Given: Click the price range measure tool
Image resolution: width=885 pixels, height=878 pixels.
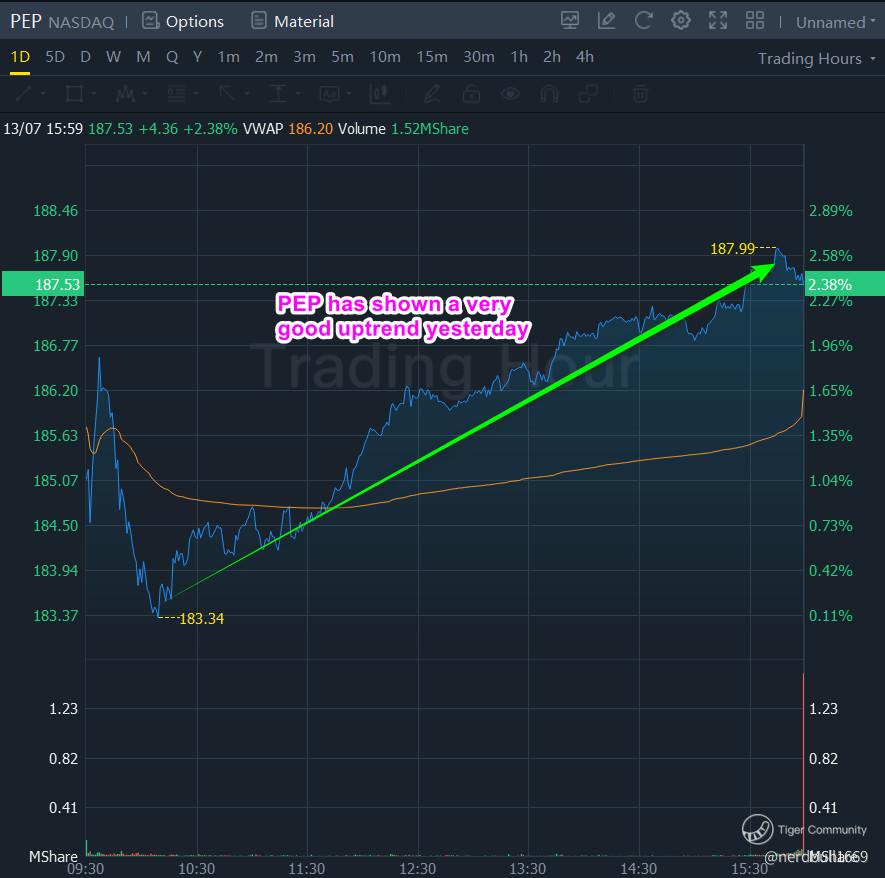Looking at the screenshot, I should click(x=380, y=93).
